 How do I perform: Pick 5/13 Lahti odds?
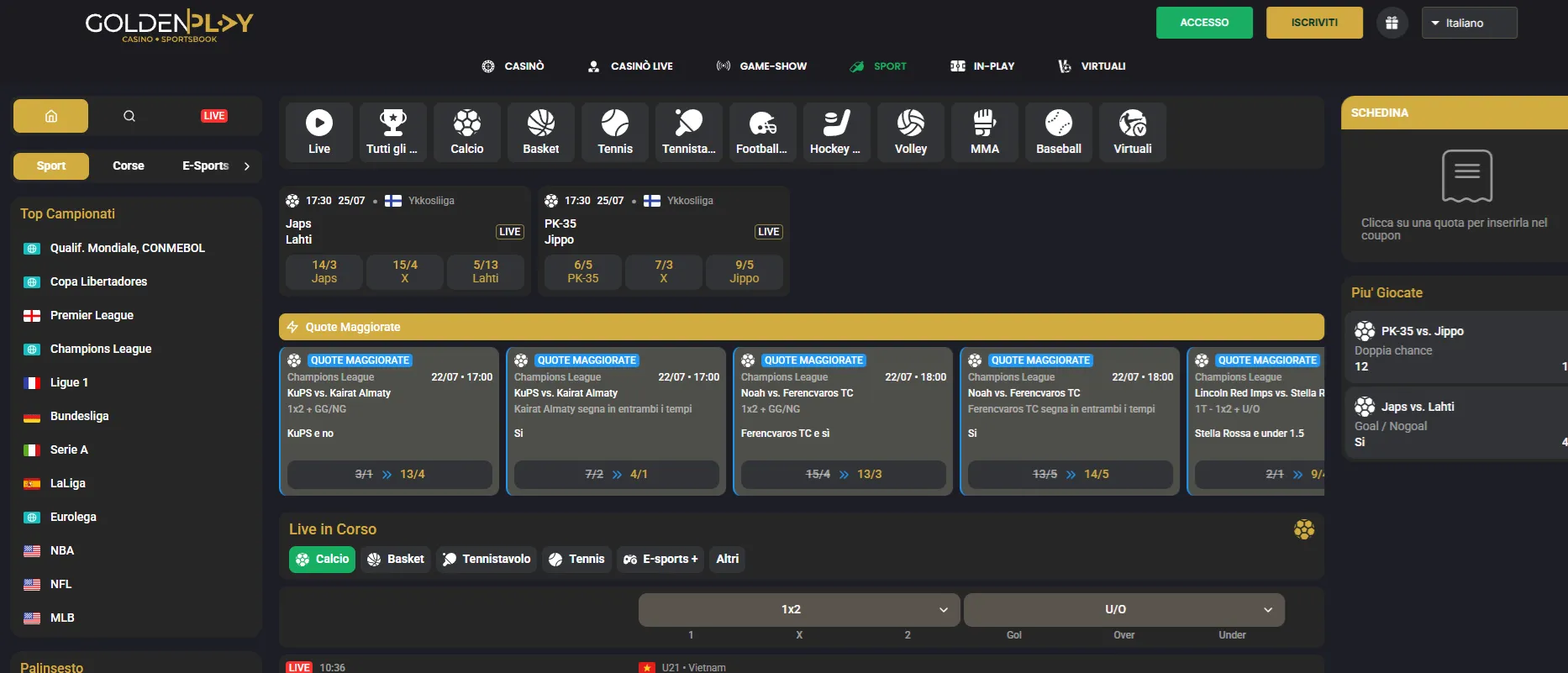[486, 271]
